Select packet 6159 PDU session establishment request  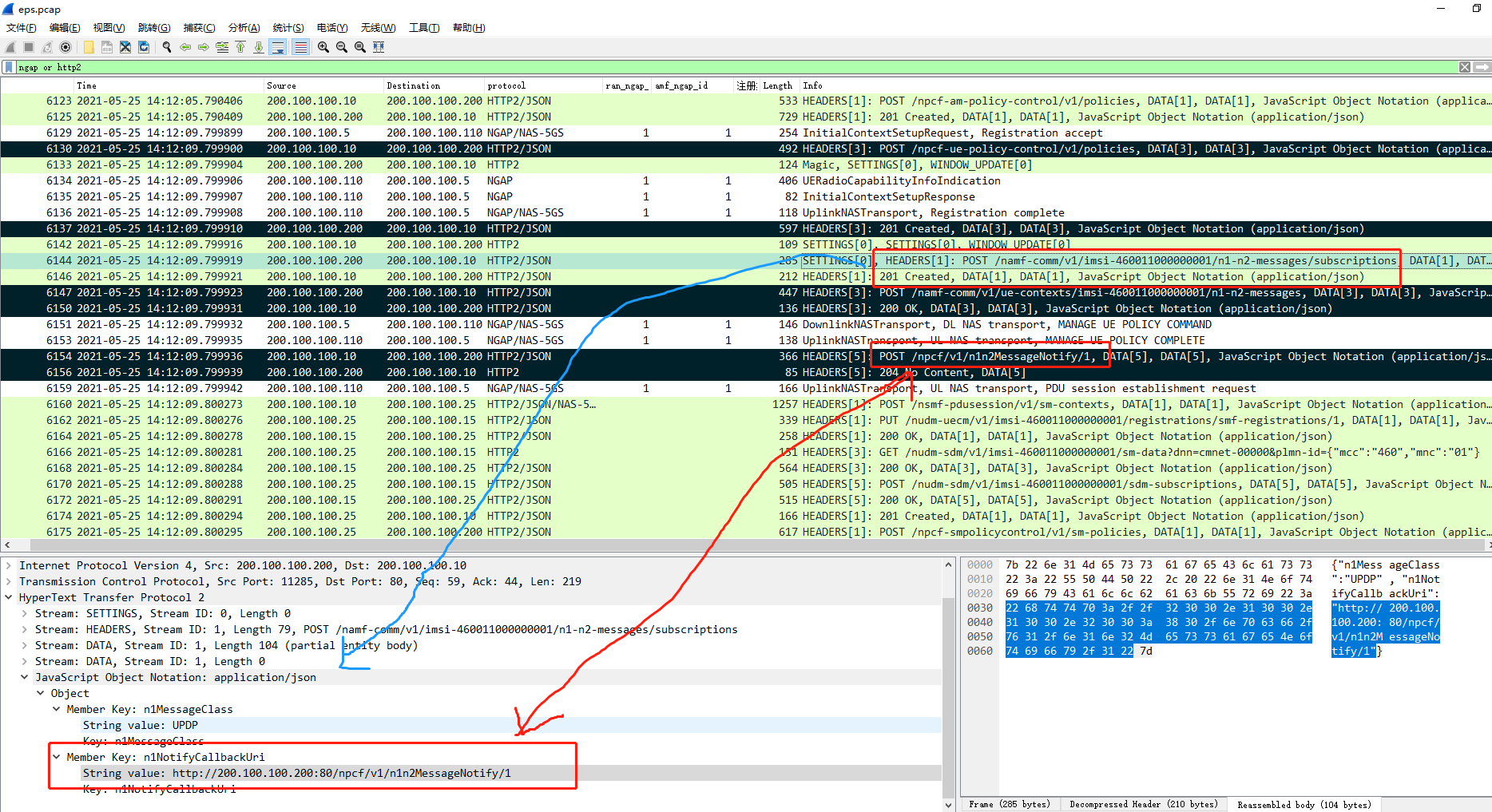pyautogui.click(x=745, y=389)
